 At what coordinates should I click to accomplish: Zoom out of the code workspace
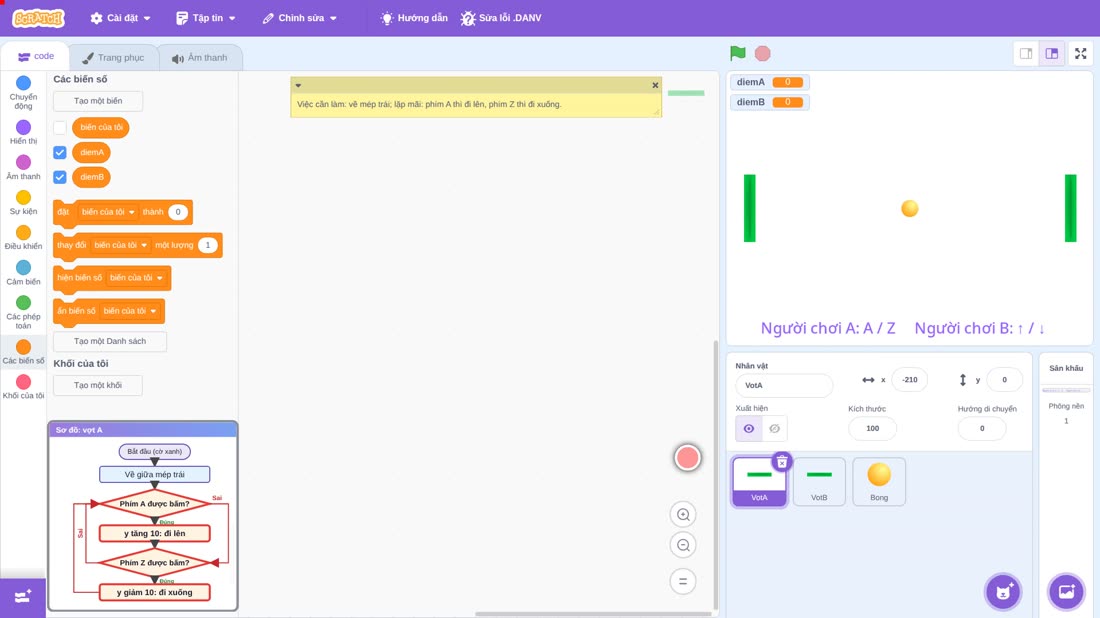click(x=683, y=545)
